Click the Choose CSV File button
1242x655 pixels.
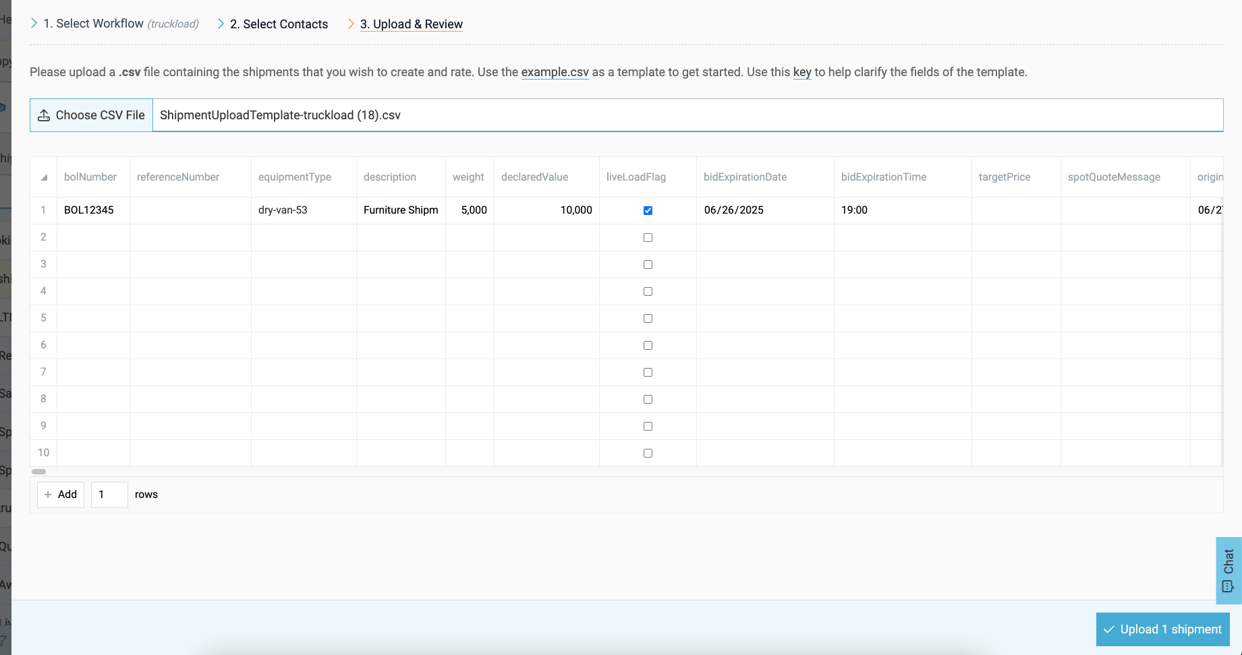[90, 114]
